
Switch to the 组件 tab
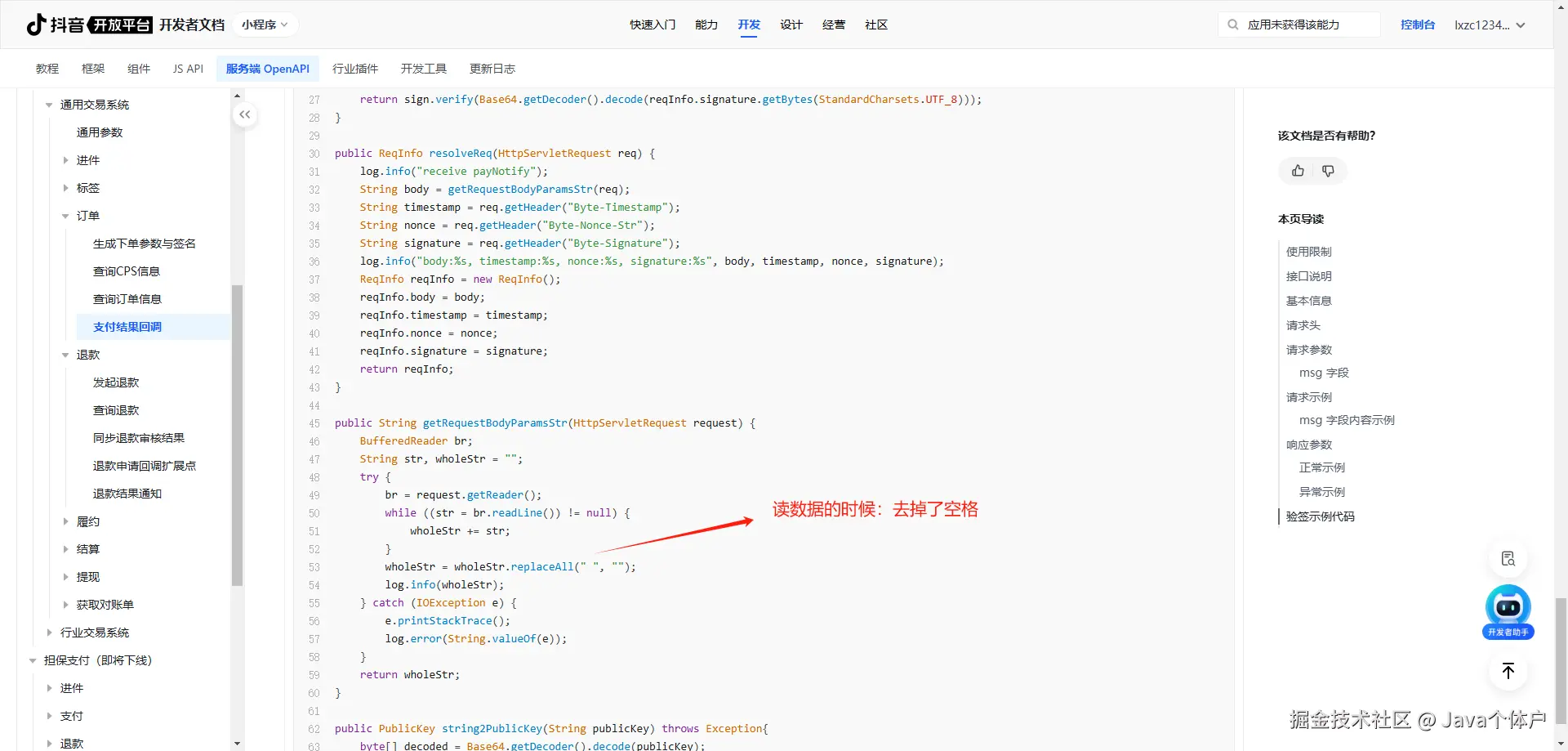(139, 69)
